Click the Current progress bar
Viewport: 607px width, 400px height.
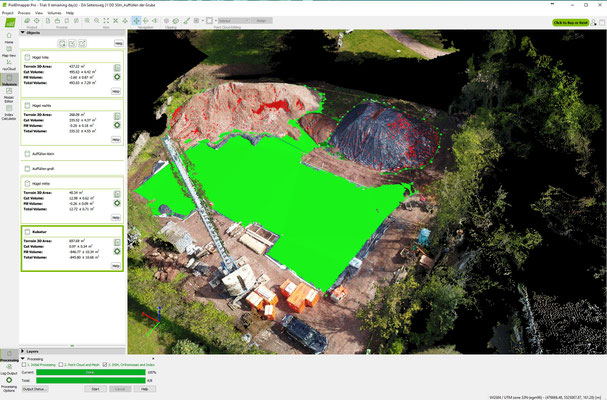[x=91, y=373]
